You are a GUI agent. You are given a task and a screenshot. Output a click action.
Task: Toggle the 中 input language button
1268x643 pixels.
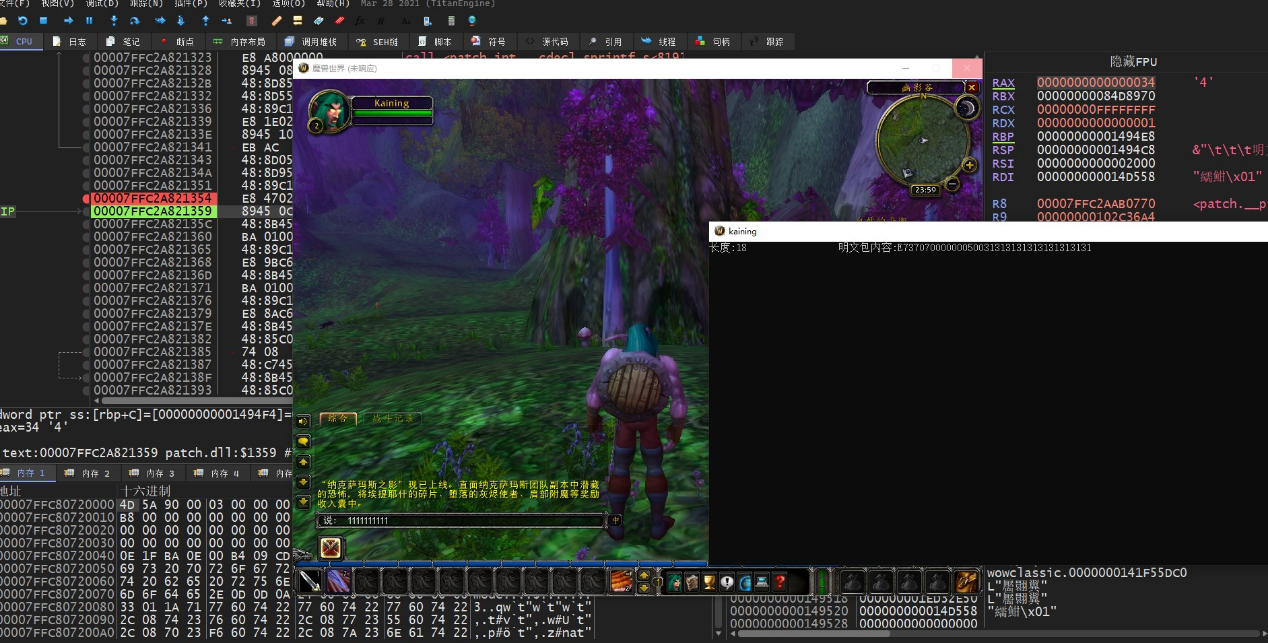(615, 520)
